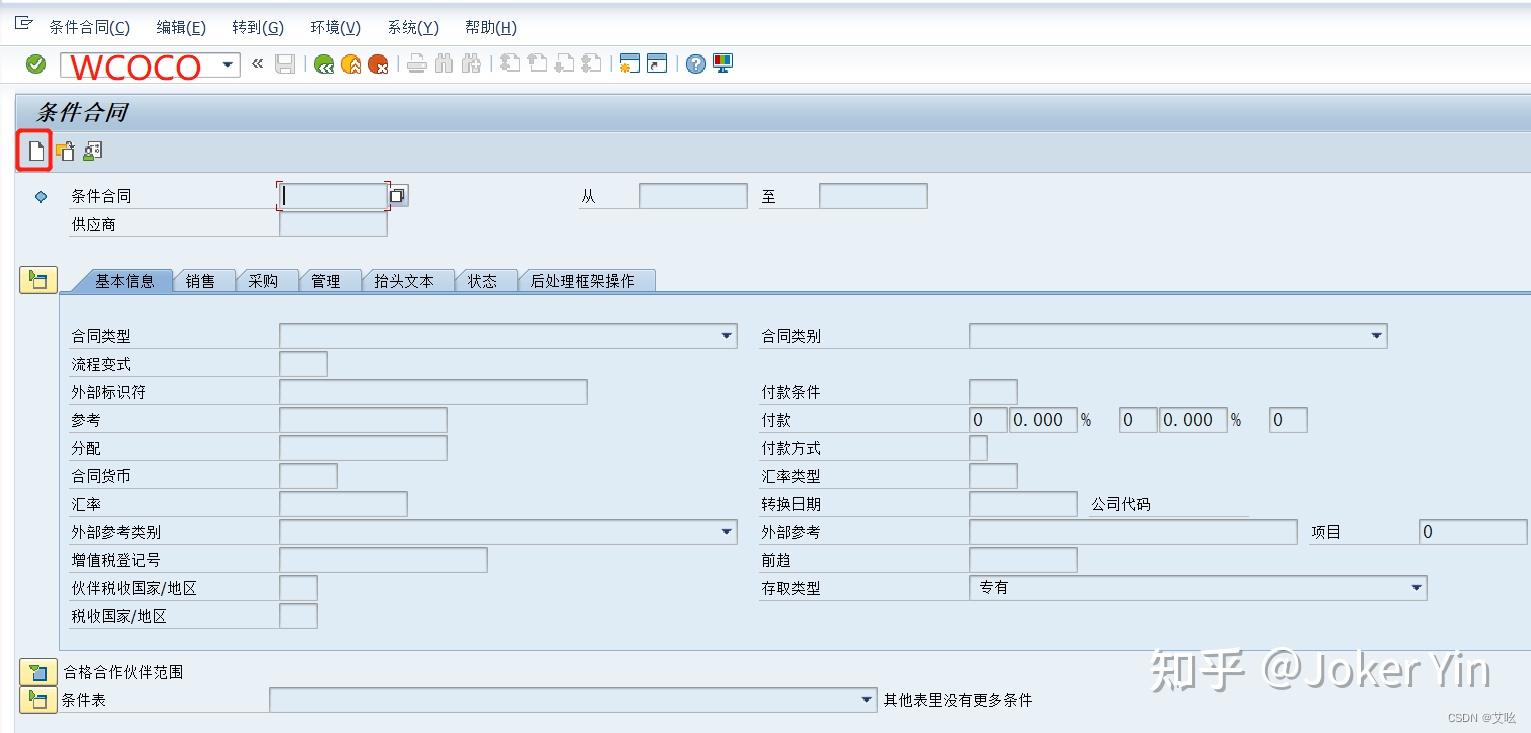Click the Help question mark icon

[x=694, y=64]
